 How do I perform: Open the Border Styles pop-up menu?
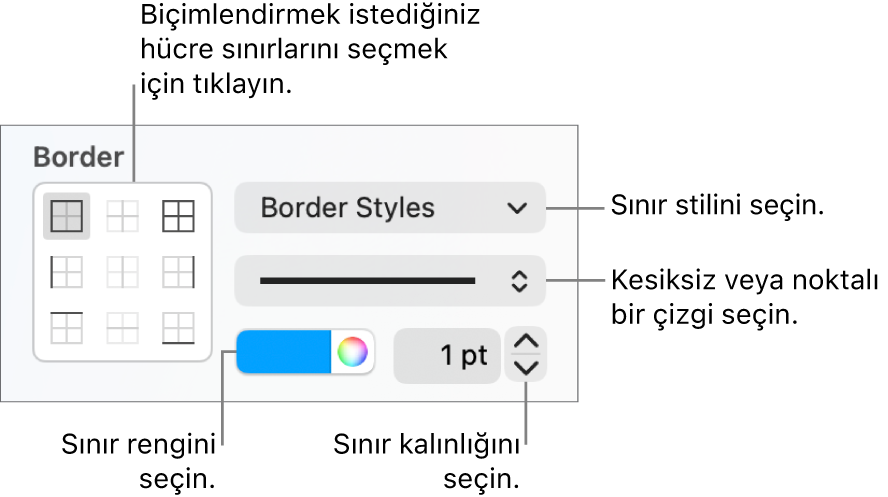(x=390, y=208)
